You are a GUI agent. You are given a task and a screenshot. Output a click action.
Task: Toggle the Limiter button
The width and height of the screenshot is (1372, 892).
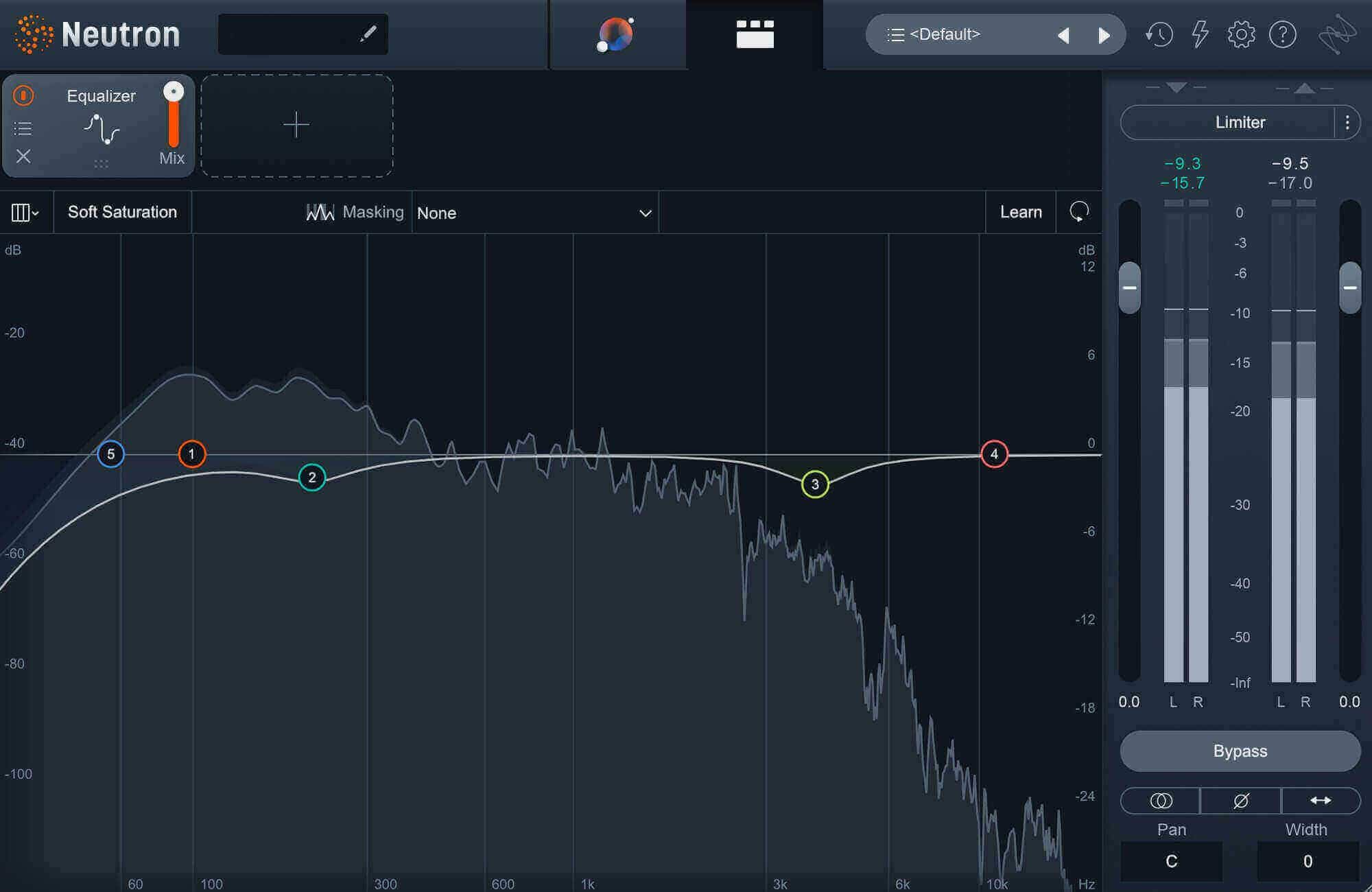[1228, 123]
